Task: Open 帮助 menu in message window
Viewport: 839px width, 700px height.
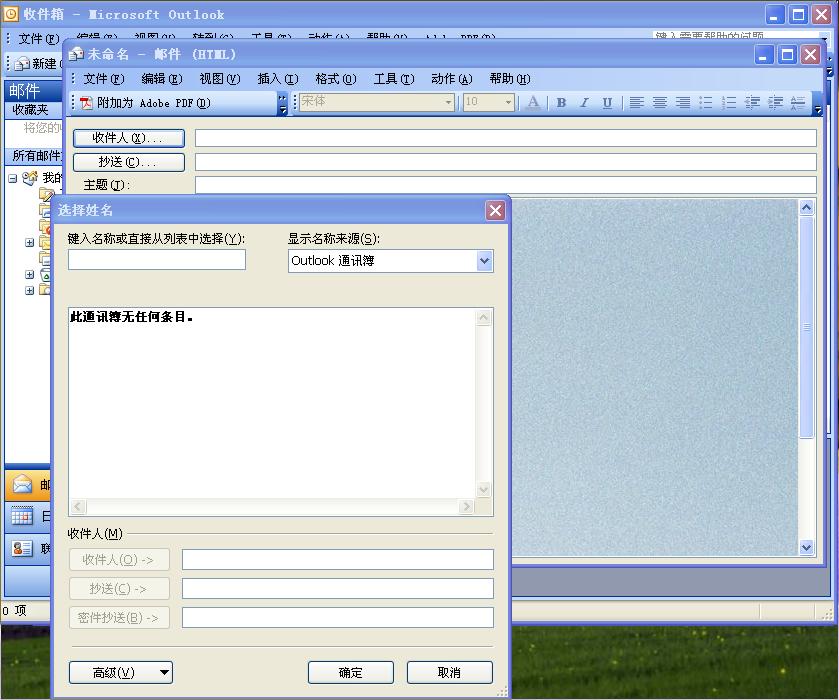Action: point(510,79)
